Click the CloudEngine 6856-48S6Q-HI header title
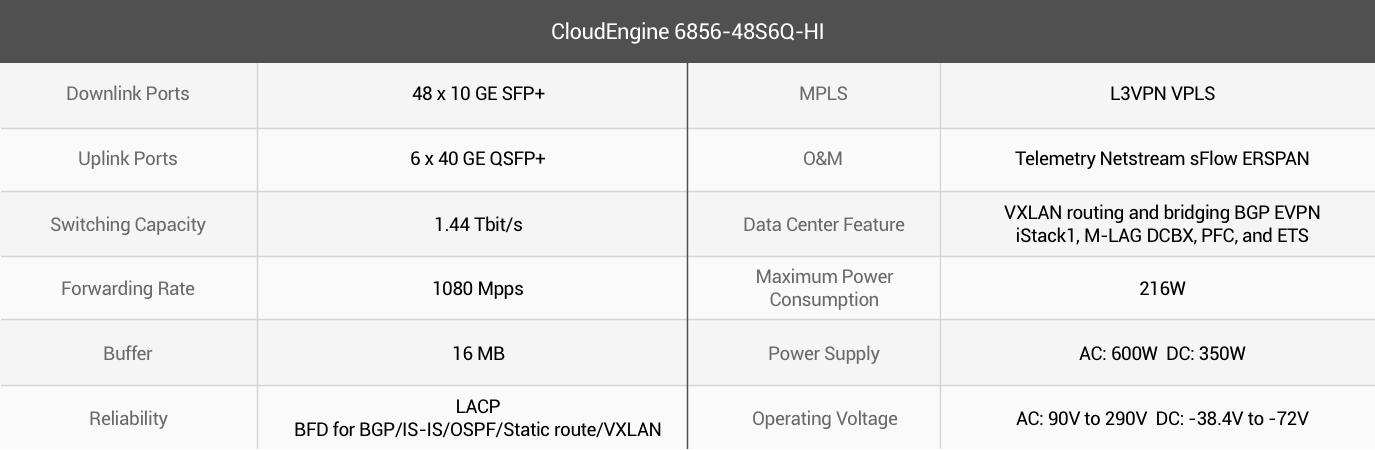 click(x=687, y=32)
